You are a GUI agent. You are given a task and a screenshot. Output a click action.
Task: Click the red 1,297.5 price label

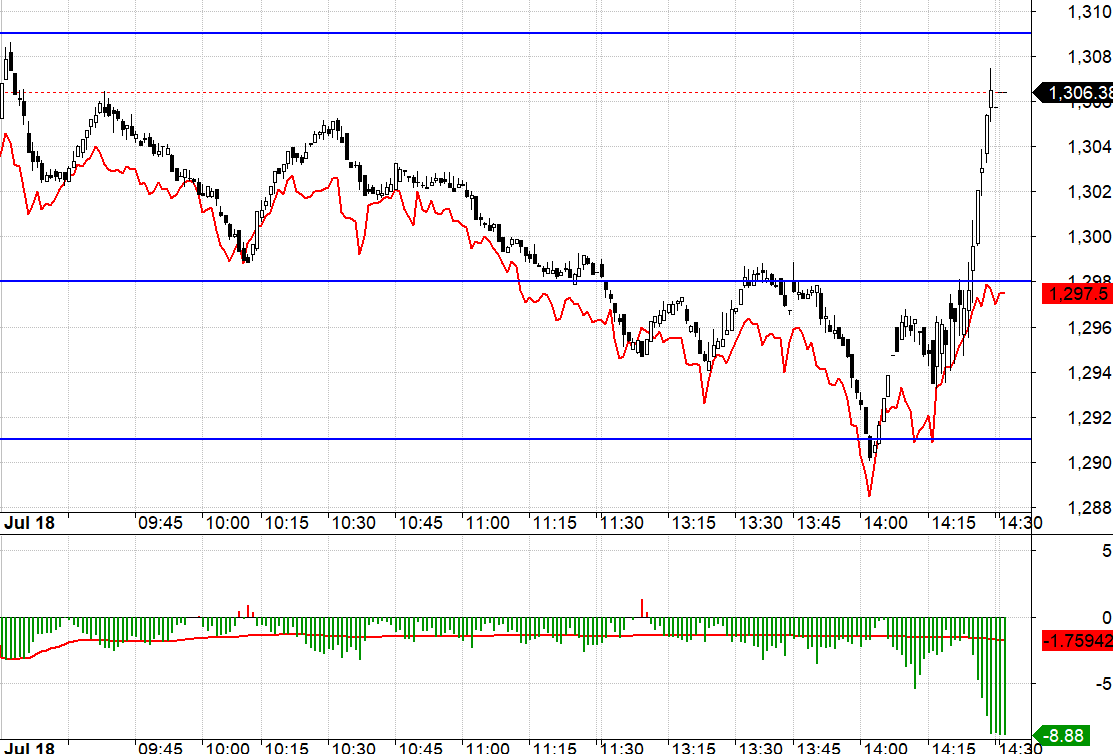[x=1076, y=293]
